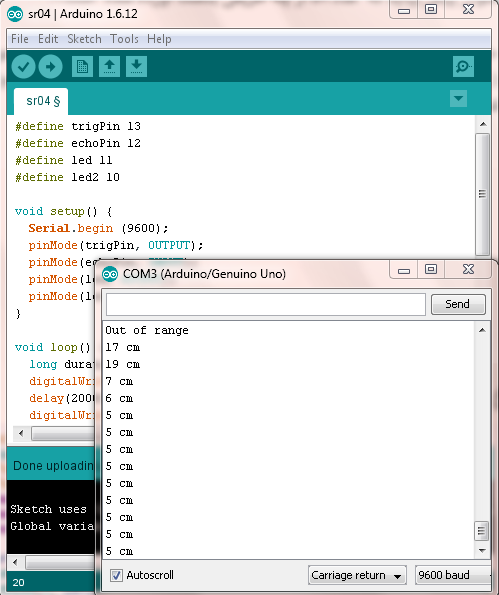The width and height of the screenshot is (499, 595).
Task: Click Arduino logo in sr04 title bar
Action: (15, 14)
